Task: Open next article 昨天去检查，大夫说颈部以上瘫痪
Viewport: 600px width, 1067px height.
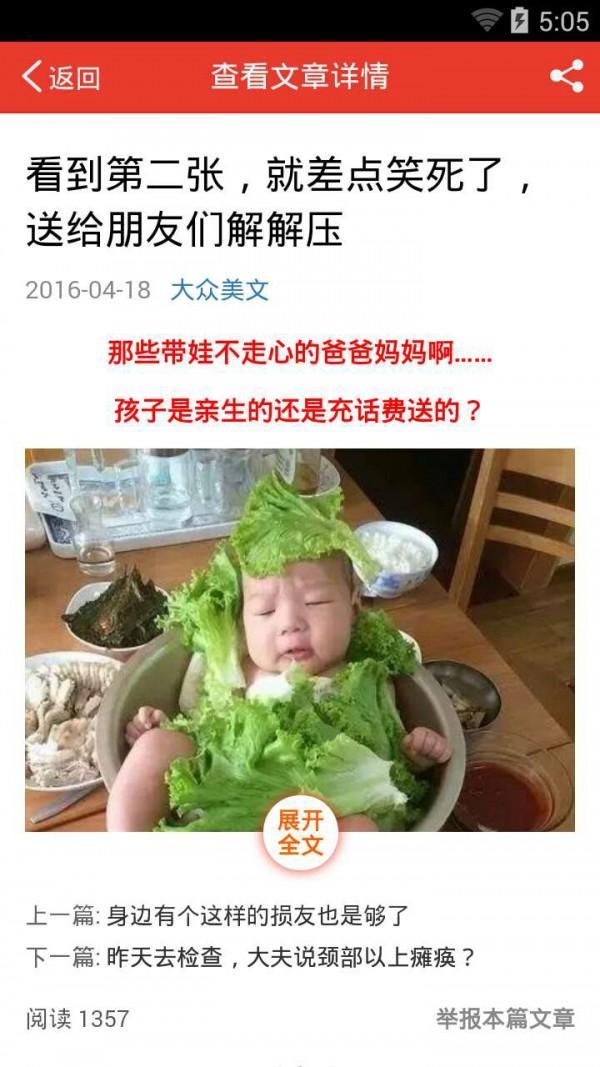Action: click(x=290, y=958)
